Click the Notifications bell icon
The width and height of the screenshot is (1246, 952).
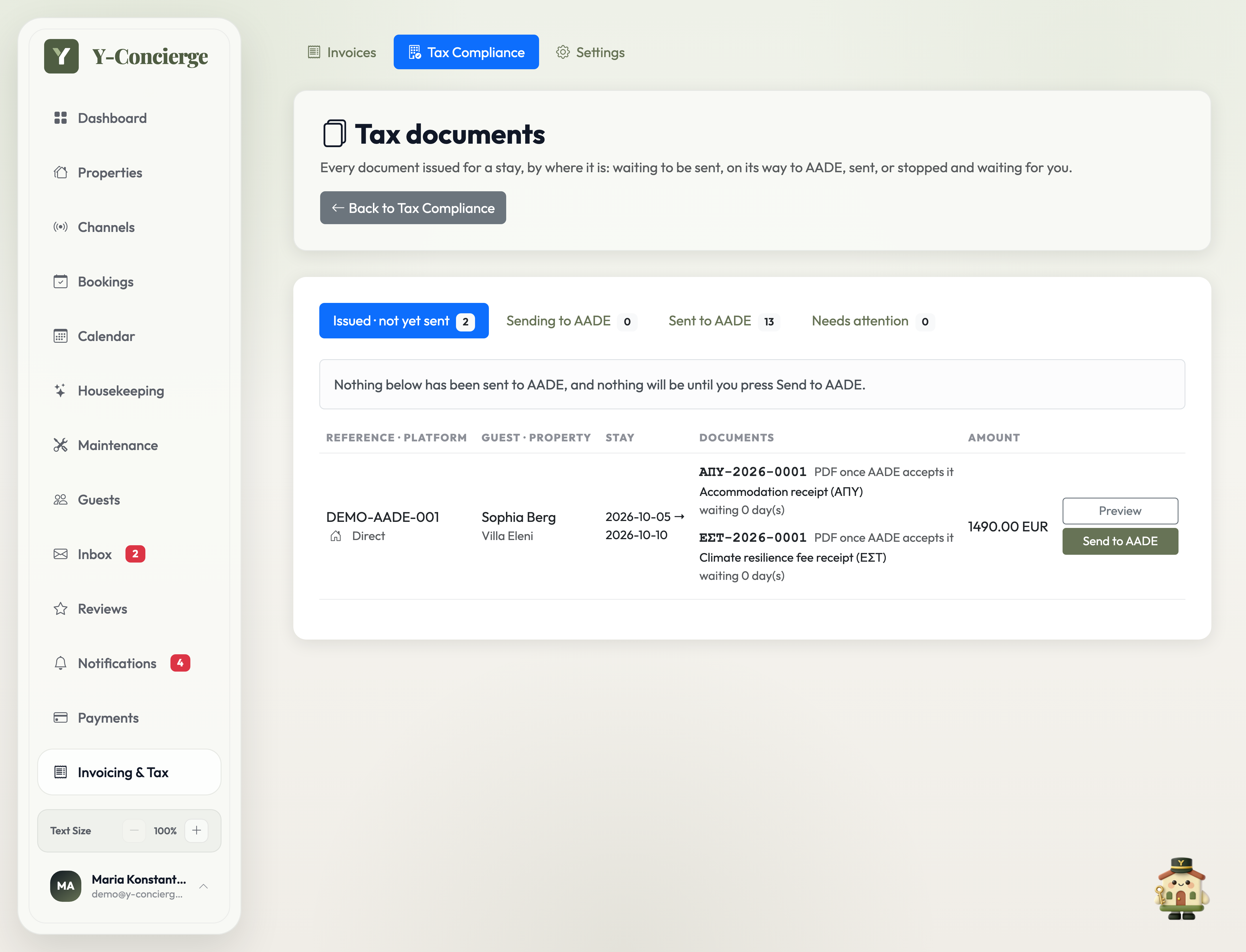(61, 663)
